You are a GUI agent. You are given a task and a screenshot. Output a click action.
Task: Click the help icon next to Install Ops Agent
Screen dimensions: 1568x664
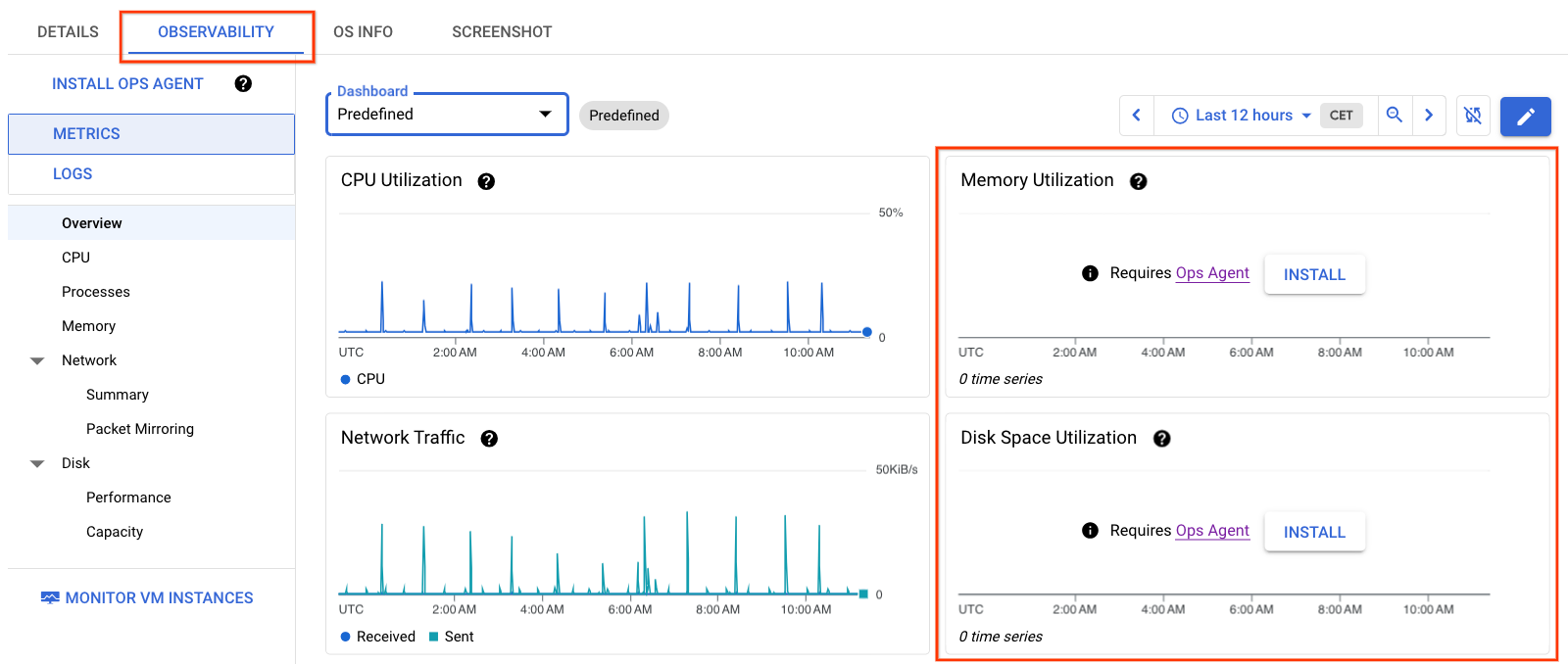pyautogui.click(x=243, y=84)
